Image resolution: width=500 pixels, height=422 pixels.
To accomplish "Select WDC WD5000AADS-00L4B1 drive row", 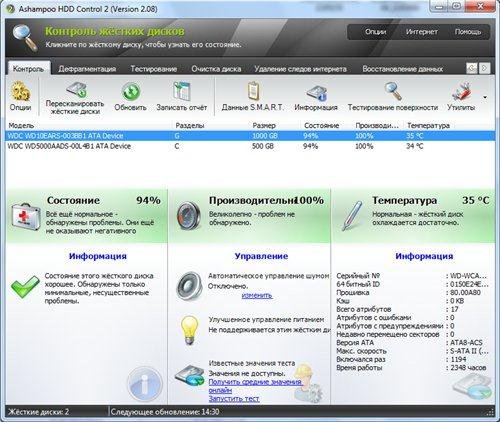I will click(x=250, y=146).
